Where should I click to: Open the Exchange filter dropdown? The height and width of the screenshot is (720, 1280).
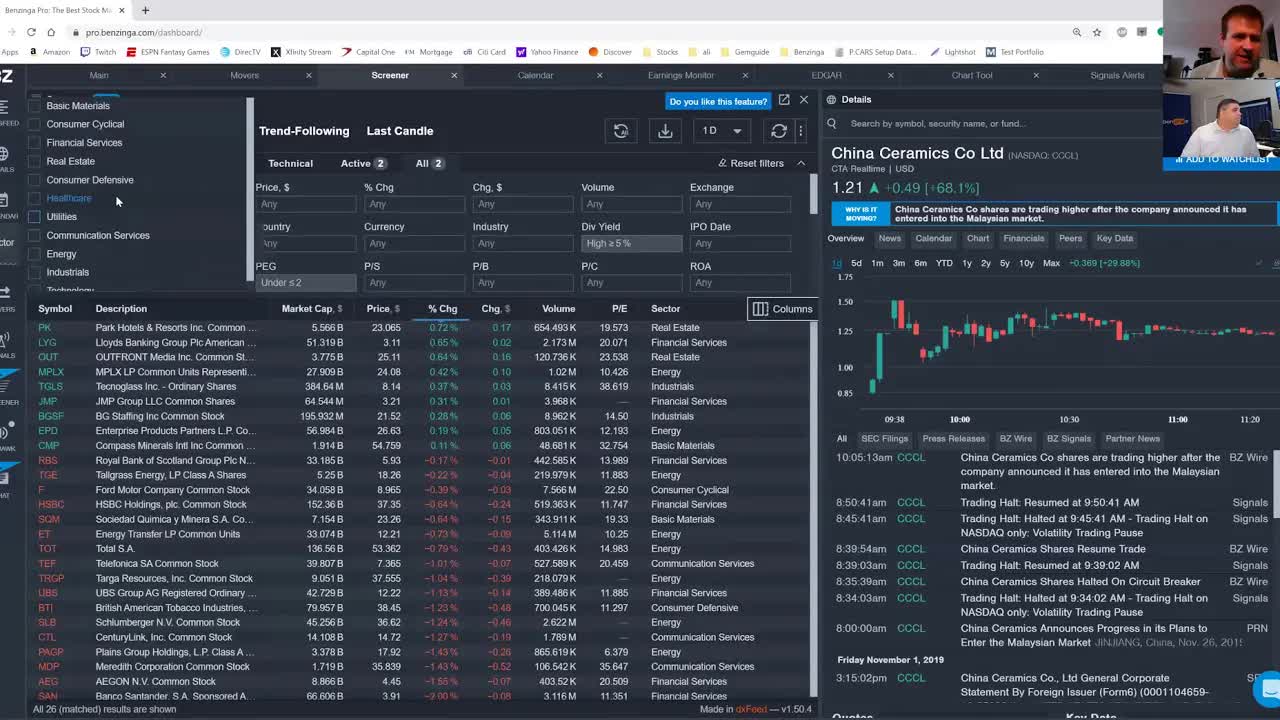[x=740, y=204]
